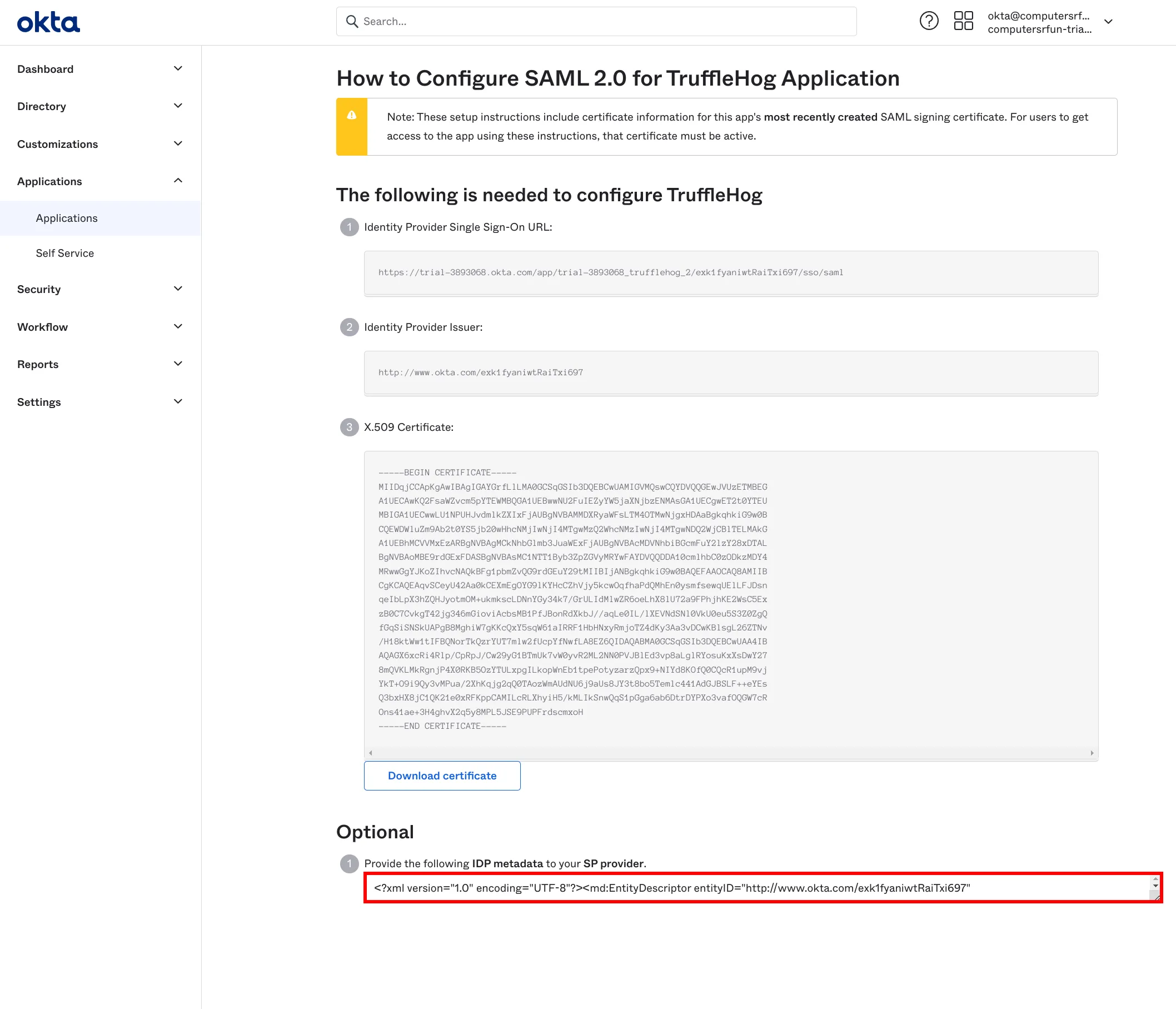Focus the Search field
The image size is (1176, 1009).
click(596, 22)
